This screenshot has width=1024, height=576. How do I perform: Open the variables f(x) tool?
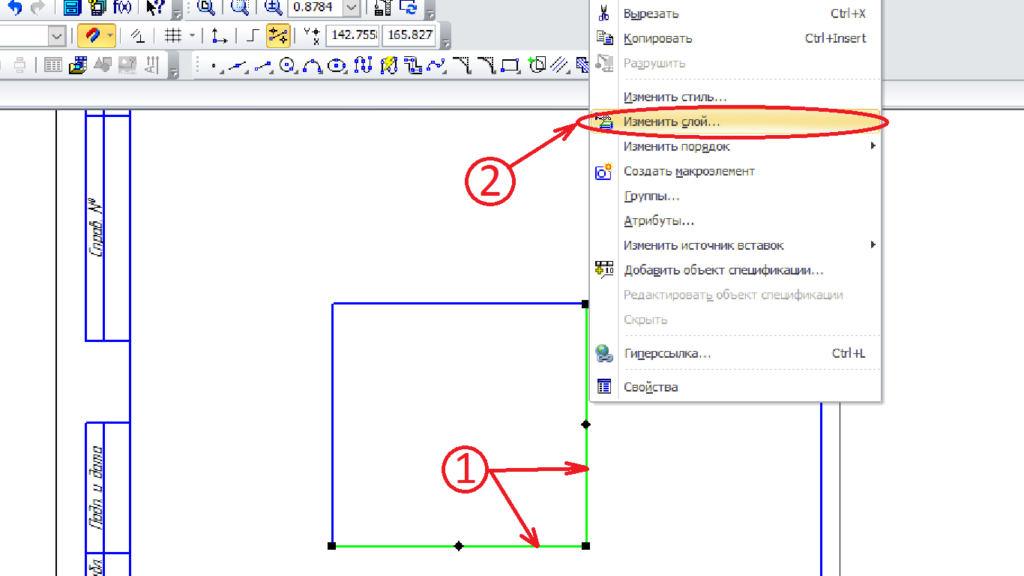coord(122,7)
